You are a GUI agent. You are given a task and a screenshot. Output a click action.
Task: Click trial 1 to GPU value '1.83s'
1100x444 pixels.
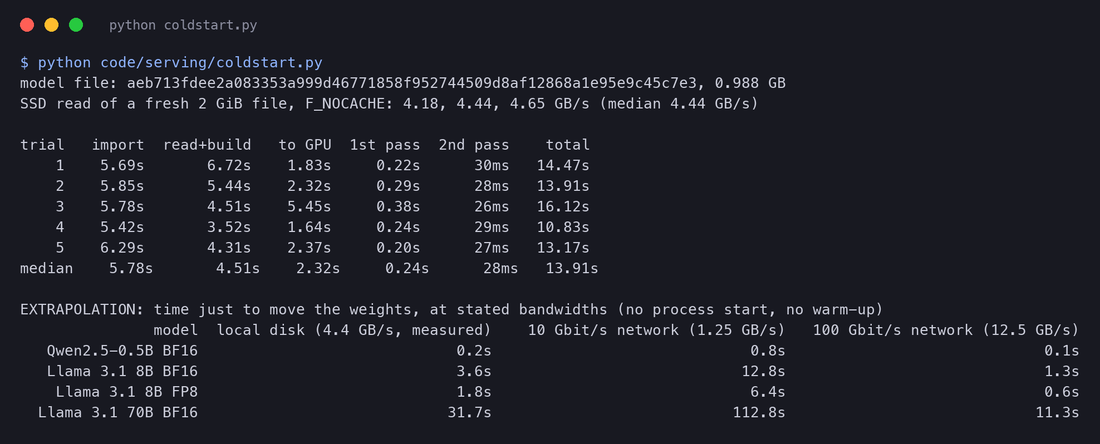tap(309, 166)
